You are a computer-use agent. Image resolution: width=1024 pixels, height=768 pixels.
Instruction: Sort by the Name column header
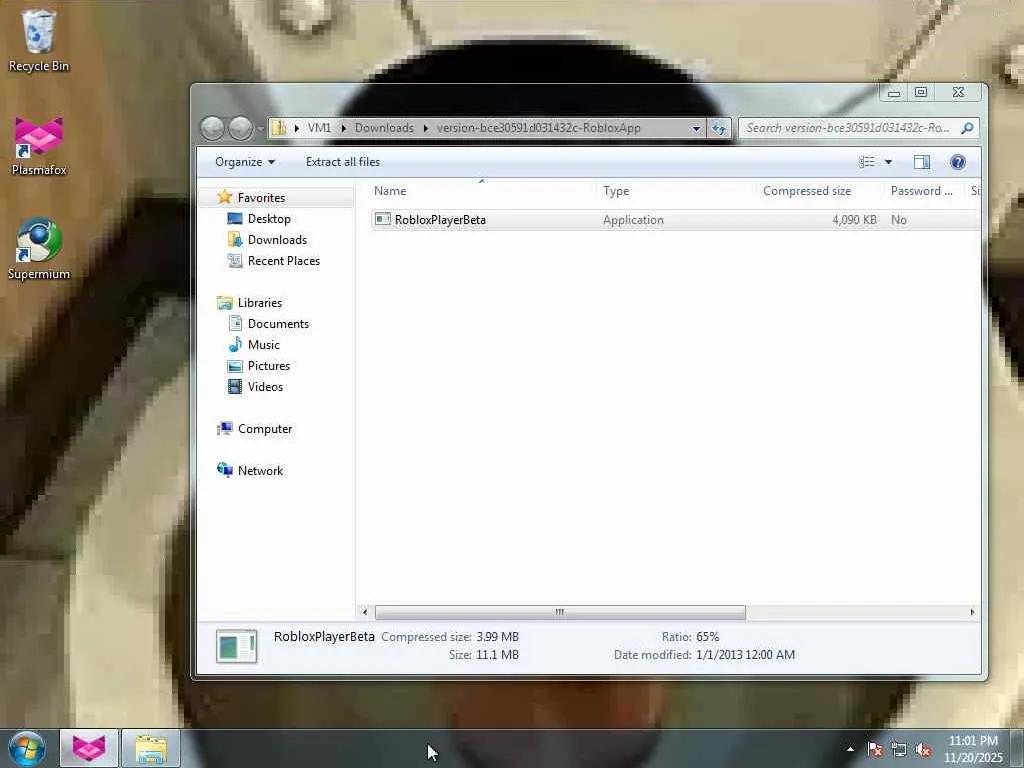pyautogui.click(x=481, y=191)
